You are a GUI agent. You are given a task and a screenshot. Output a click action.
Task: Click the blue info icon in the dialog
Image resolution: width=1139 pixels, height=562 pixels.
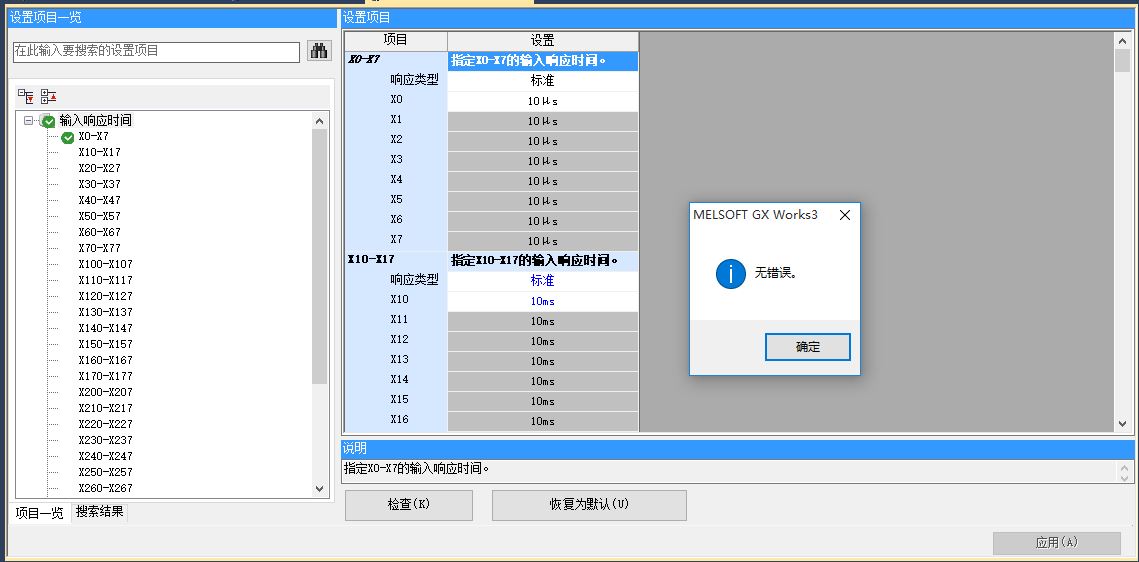coord(731,273)
